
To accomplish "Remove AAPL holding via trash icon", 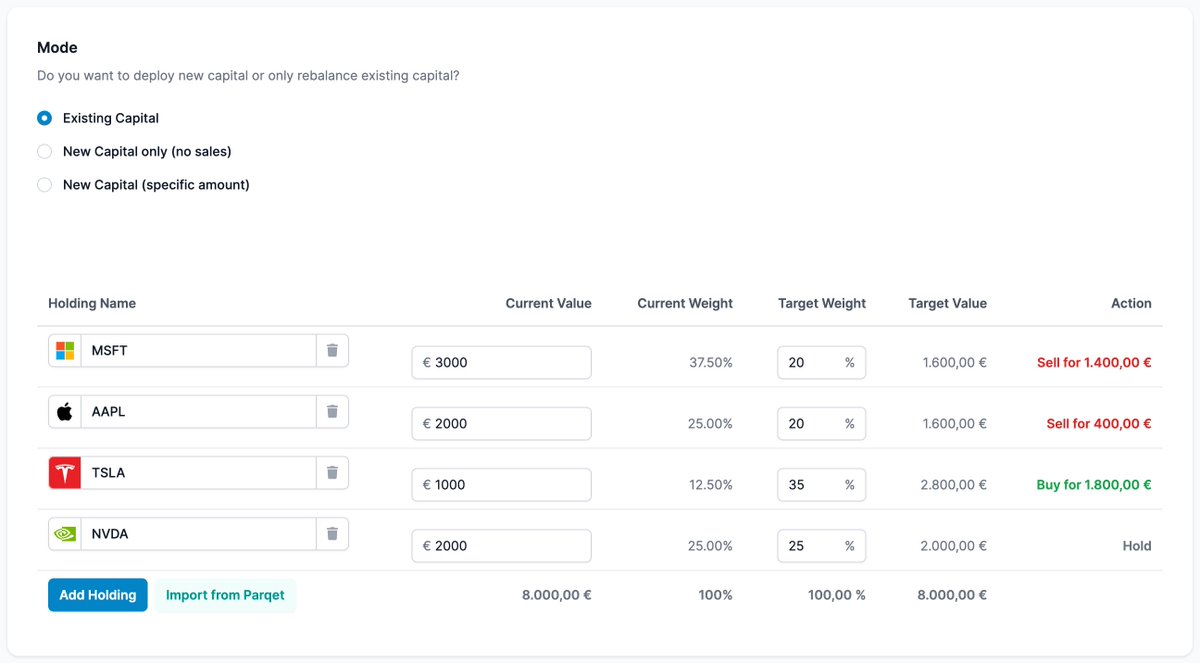I will 332,412.
